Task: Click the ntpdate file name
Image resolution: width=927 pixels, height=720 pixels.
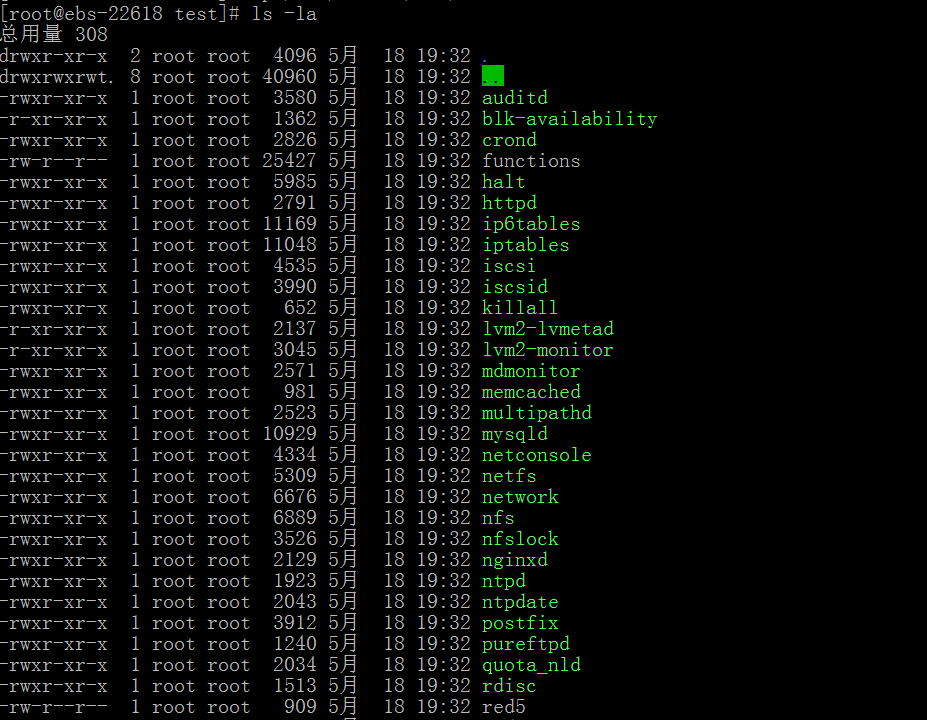Action: pyautogui.click(x=520, y=602)
